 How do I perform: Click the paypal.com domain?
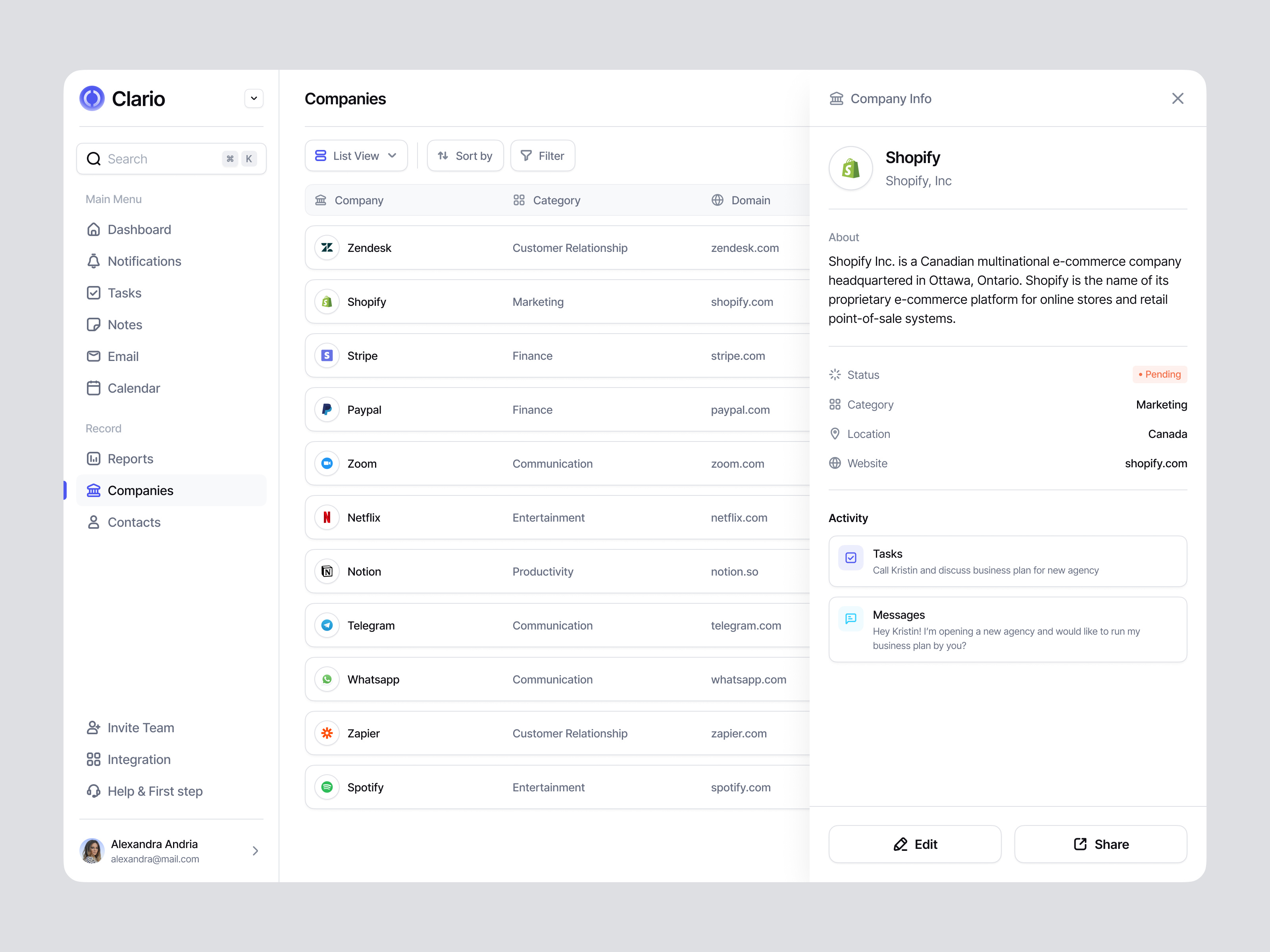pyautogui.click(x=740, y=410)
